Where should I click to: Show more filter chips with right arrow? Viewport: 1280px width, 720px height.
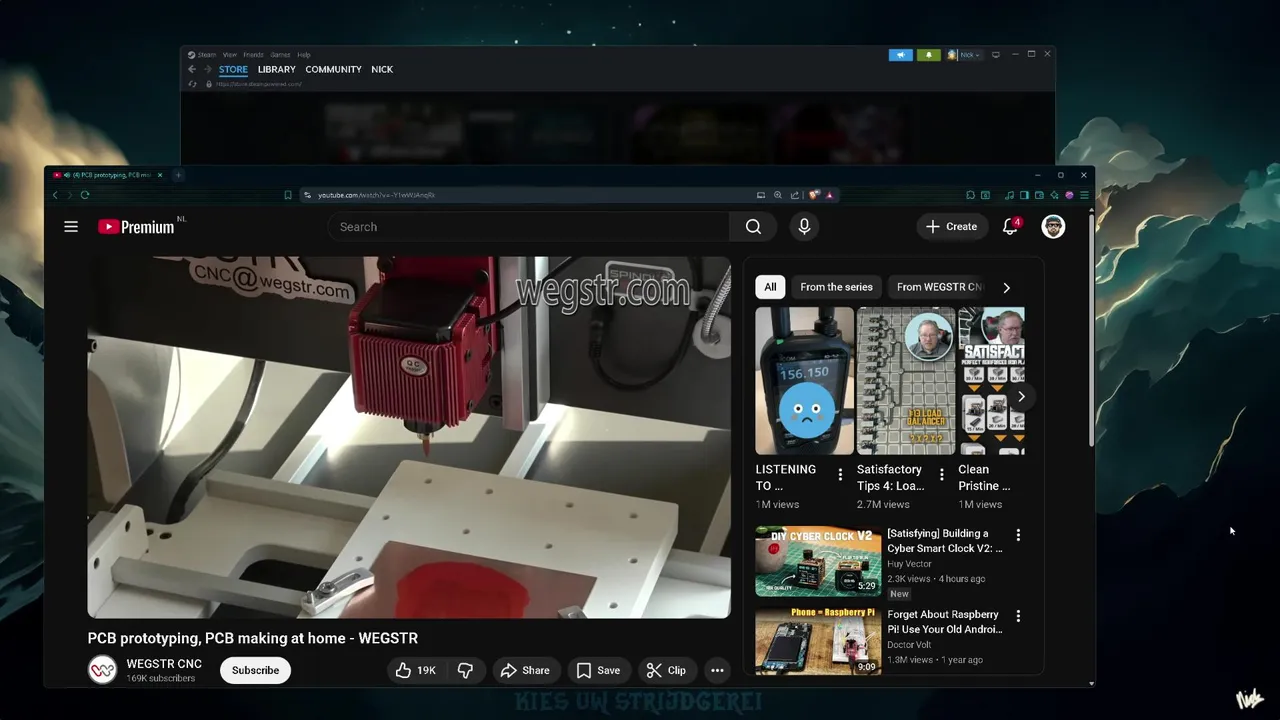[x=1006, y=287]
